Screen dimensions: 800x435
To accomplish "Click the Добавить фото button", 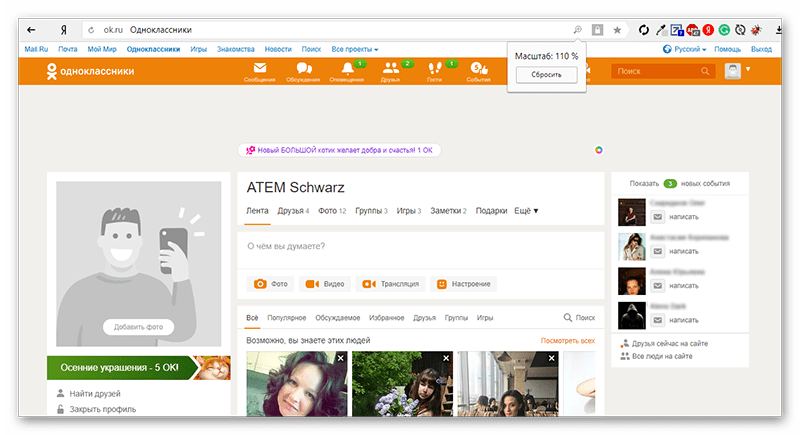I will pos(138,327).
